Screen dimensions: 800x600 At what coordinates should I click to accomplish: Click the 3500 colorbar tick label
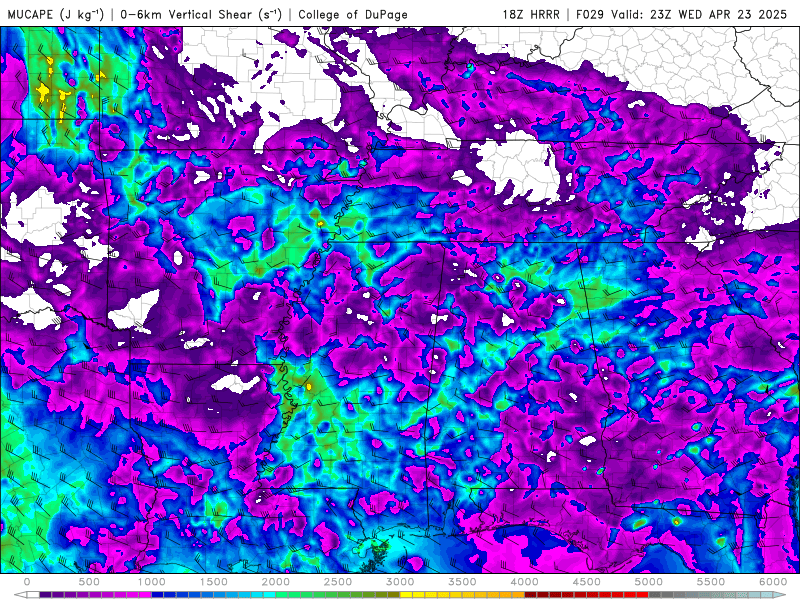463,582
